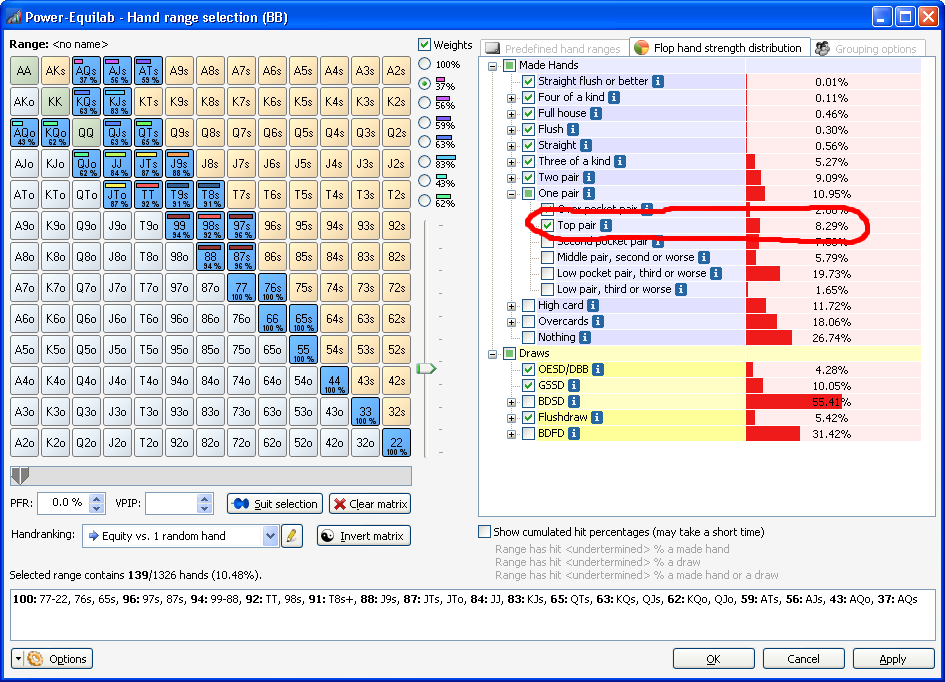Collapse the Draws tree group
The height and width of the screenshot is (682, 945).
(492, 354)
